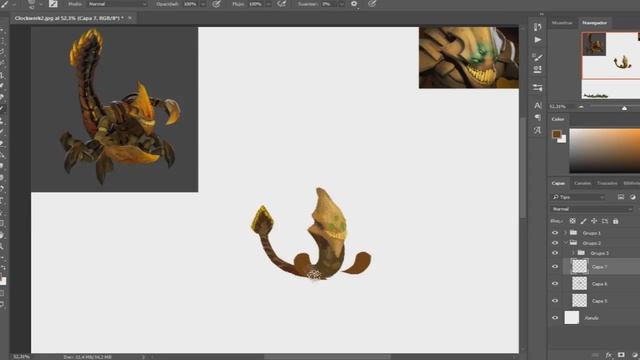
Task: Select the Capa 6 layer
Action: coord(601,284)
